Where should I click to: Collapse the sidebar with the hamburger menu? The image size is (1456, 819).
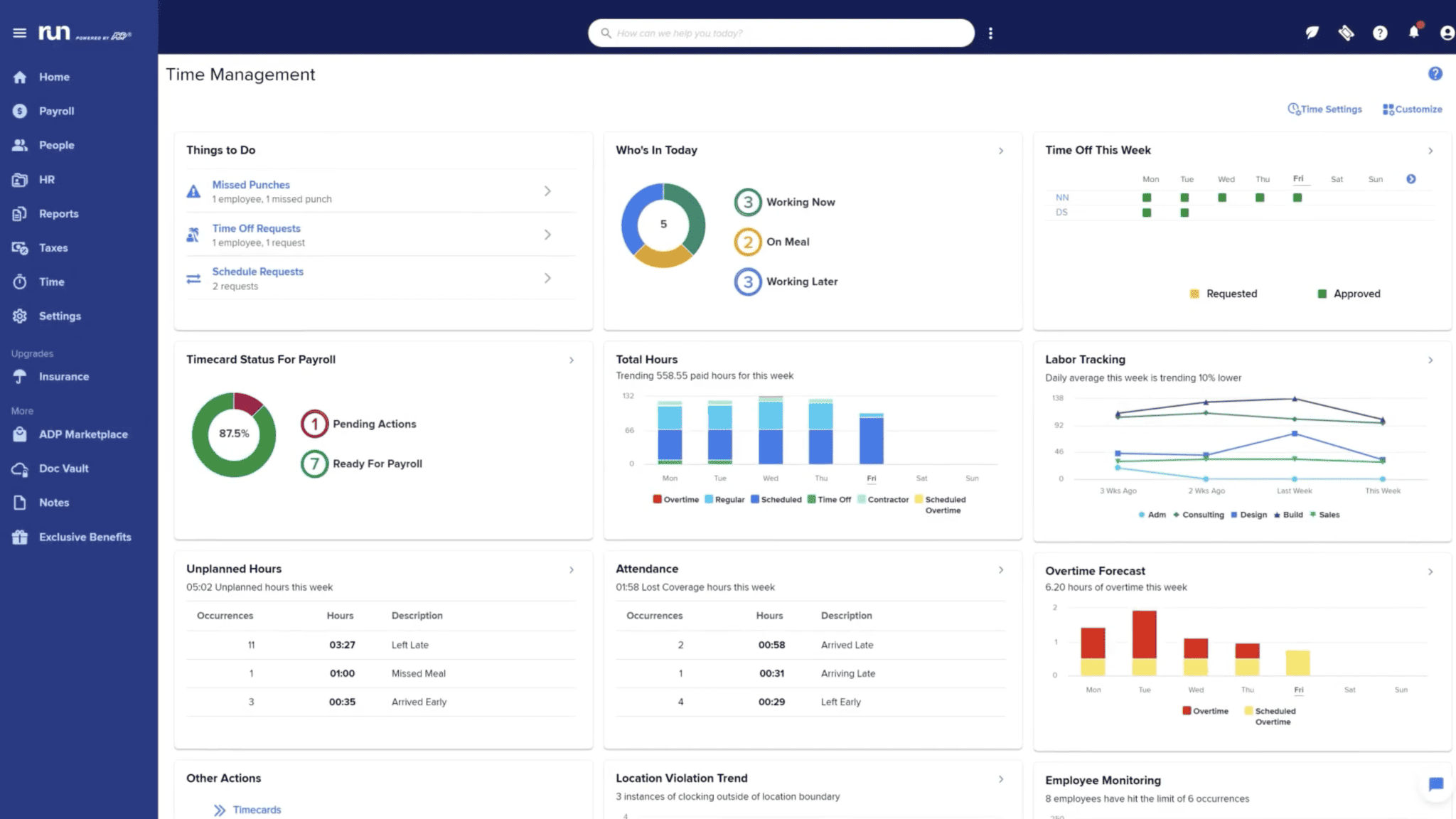[18, 32]
